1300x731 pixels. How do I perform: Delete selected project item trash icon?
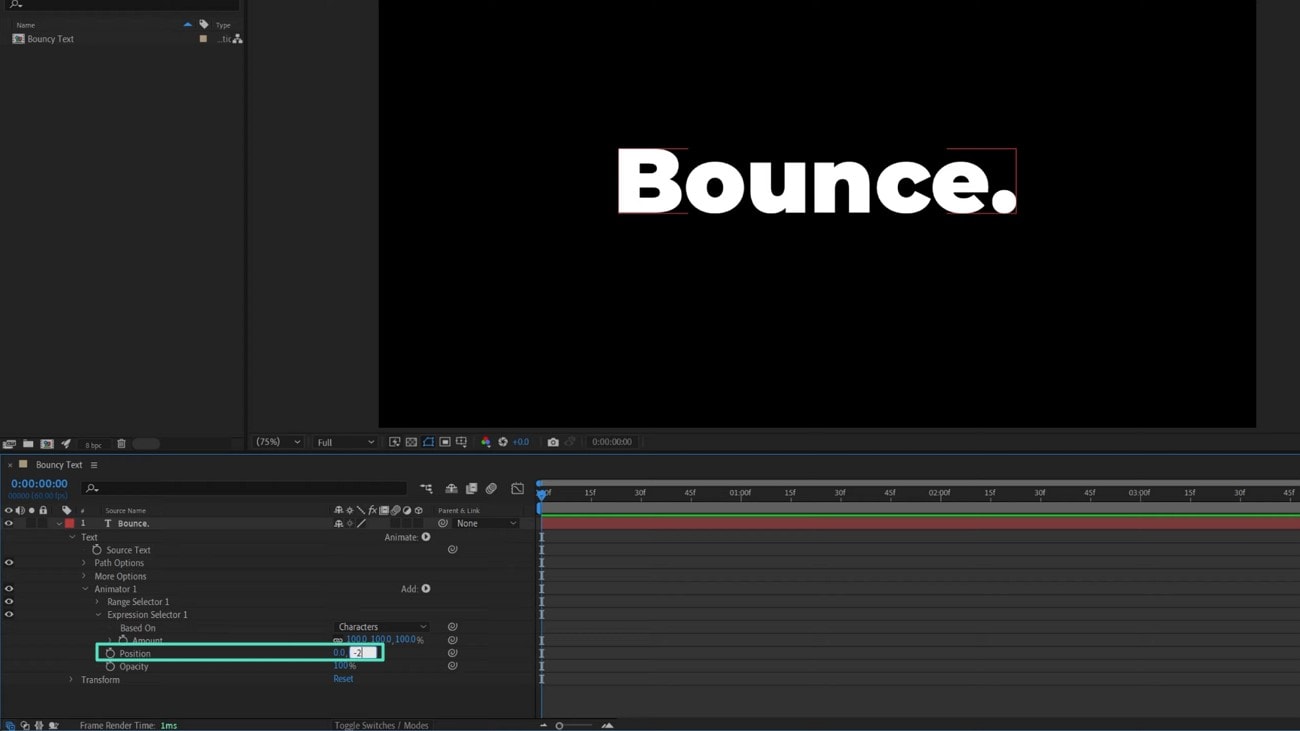pos(121,444)
